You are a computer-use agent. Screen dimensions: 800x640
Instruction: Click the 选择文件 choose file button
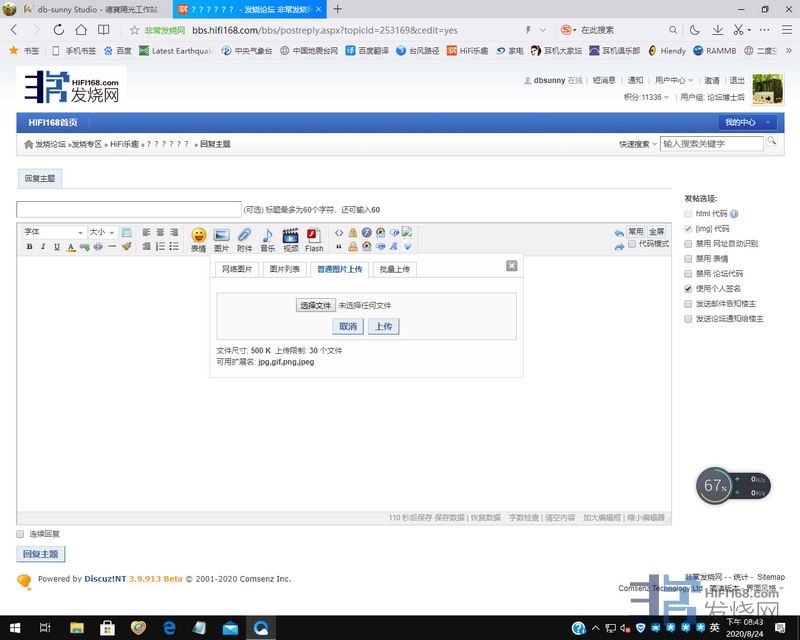[x=314, y=305]
